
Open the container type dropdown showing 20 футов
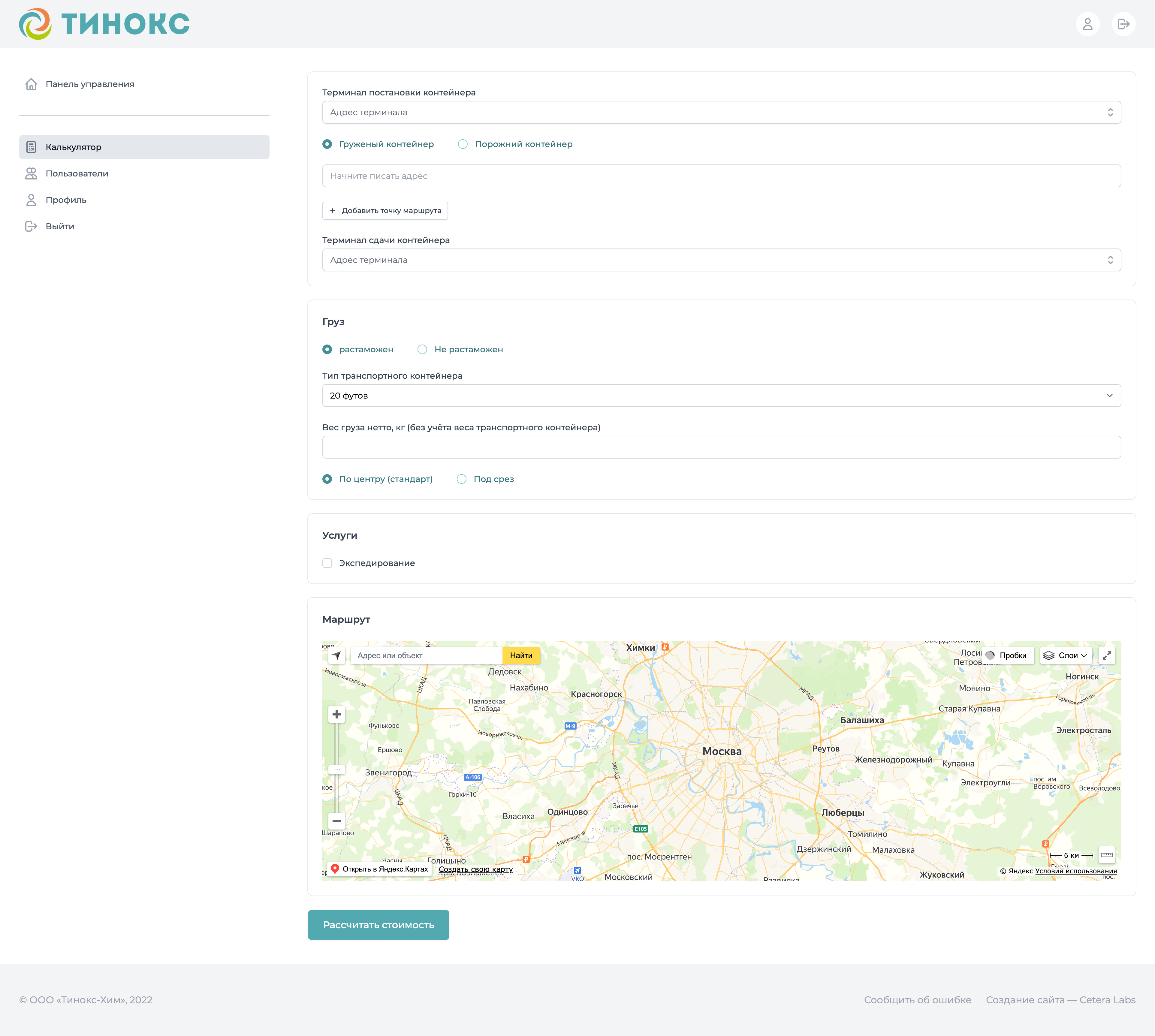pyautogui.click(x=721, y=396)
